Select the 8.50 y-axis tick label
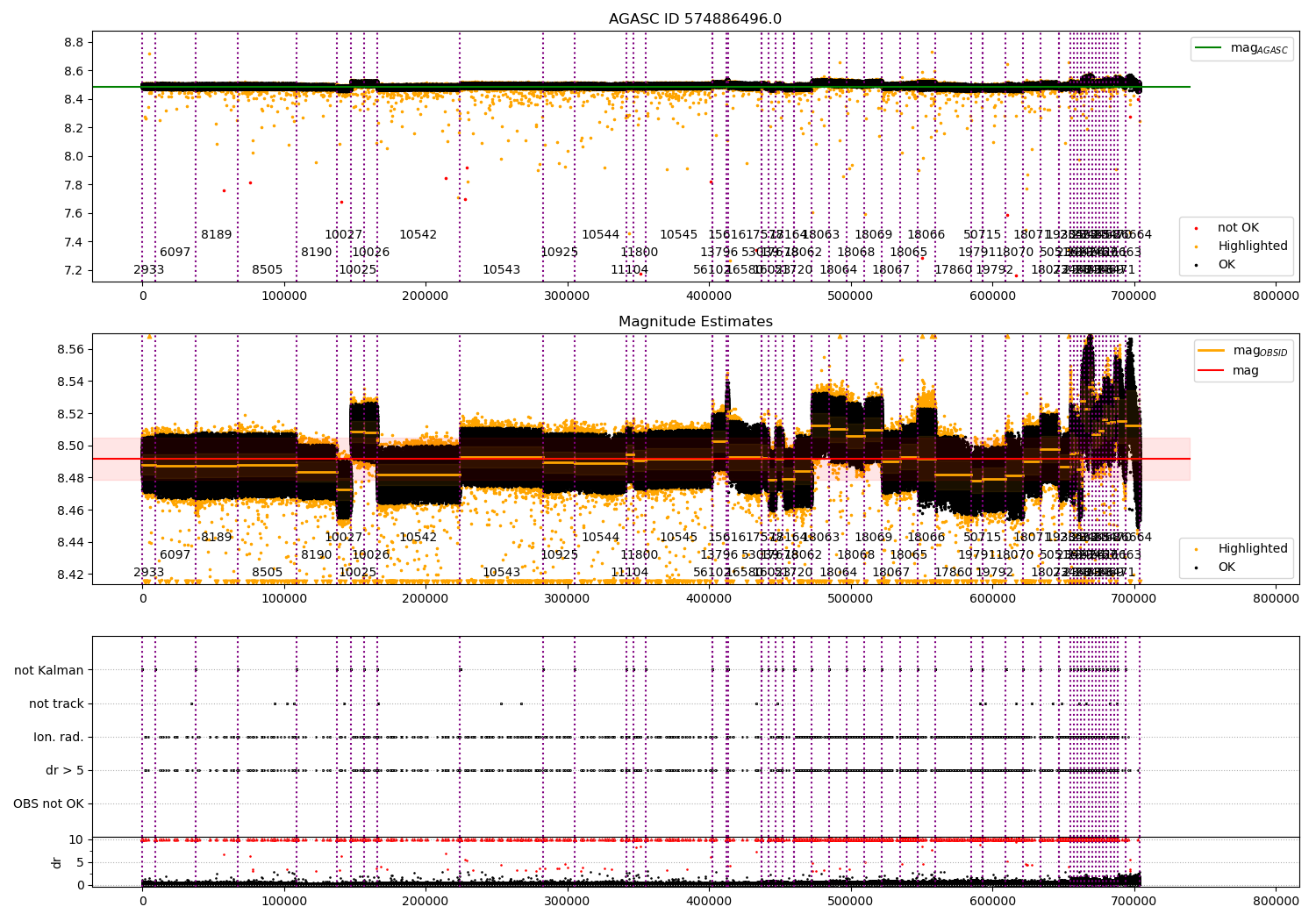Screen dimensions: 1316x921 [71, 446]
